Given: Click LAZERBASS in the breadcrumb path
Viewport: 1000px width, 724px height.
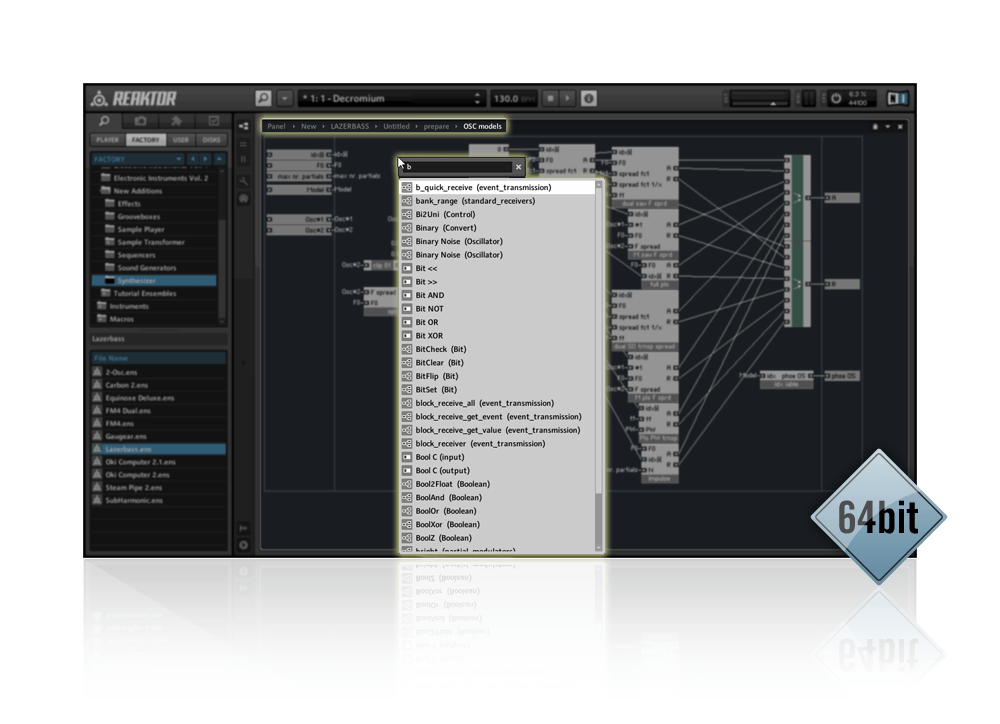Looking at the screenshot, I should tap(349, 127).
